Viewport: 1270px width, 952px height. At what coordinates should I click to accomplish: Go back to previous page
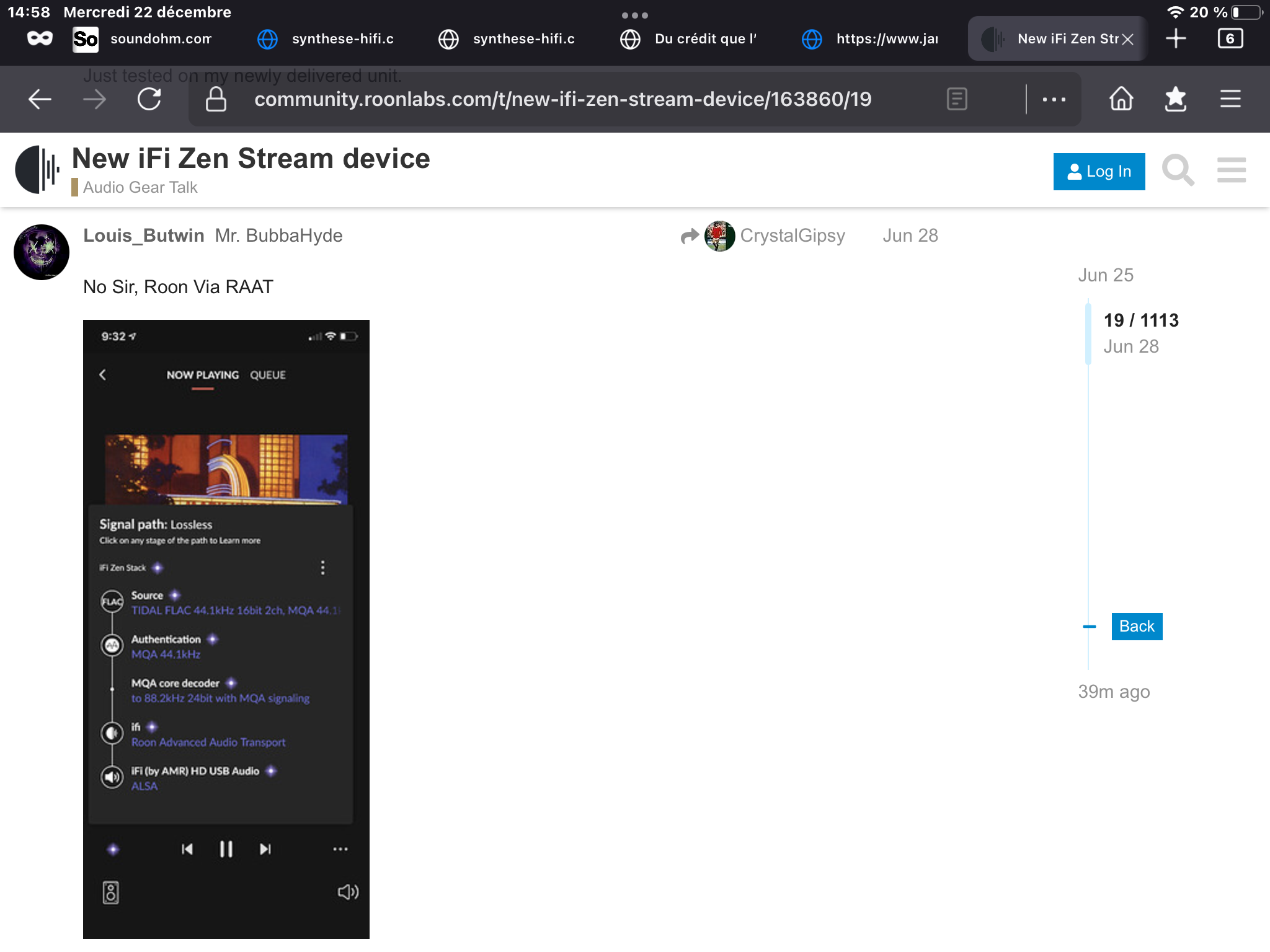40,99
